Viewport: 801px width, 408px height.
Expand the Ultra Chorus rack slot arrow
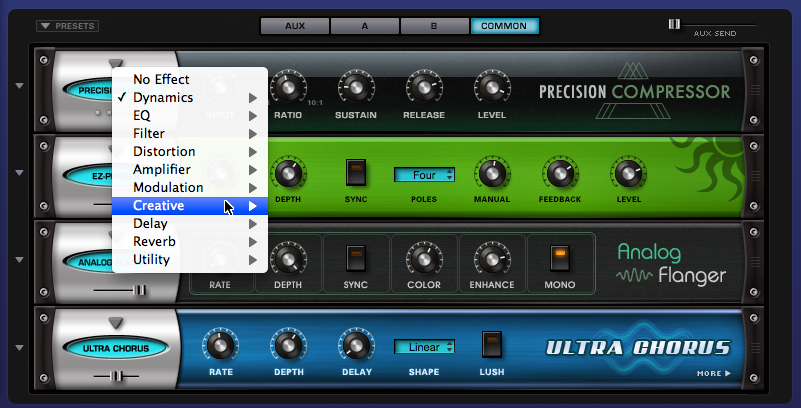pyautogui.click(x=19, y=348)
